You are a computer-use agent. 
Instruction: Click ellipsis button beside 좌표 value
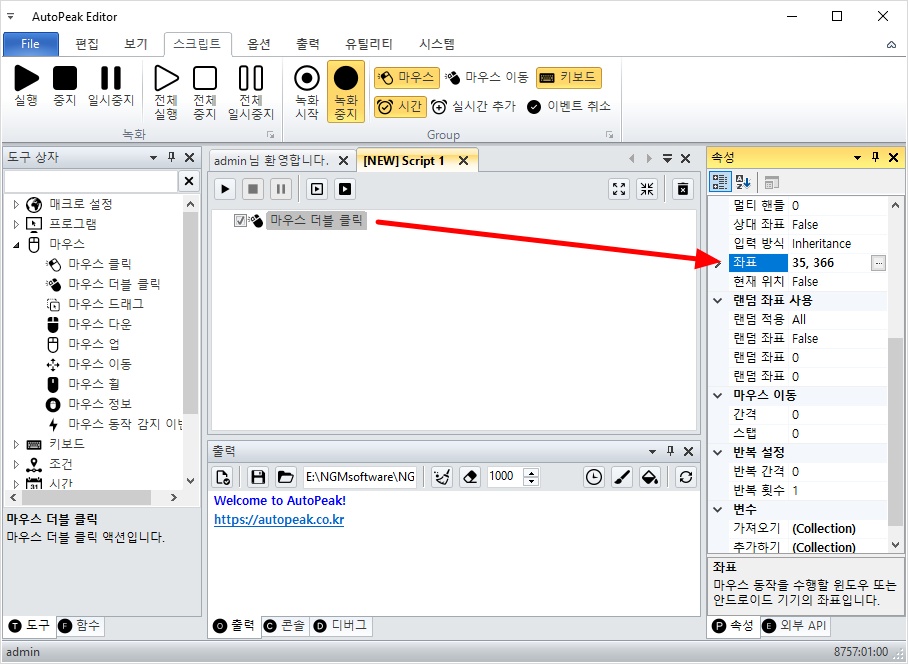[878, 263]
